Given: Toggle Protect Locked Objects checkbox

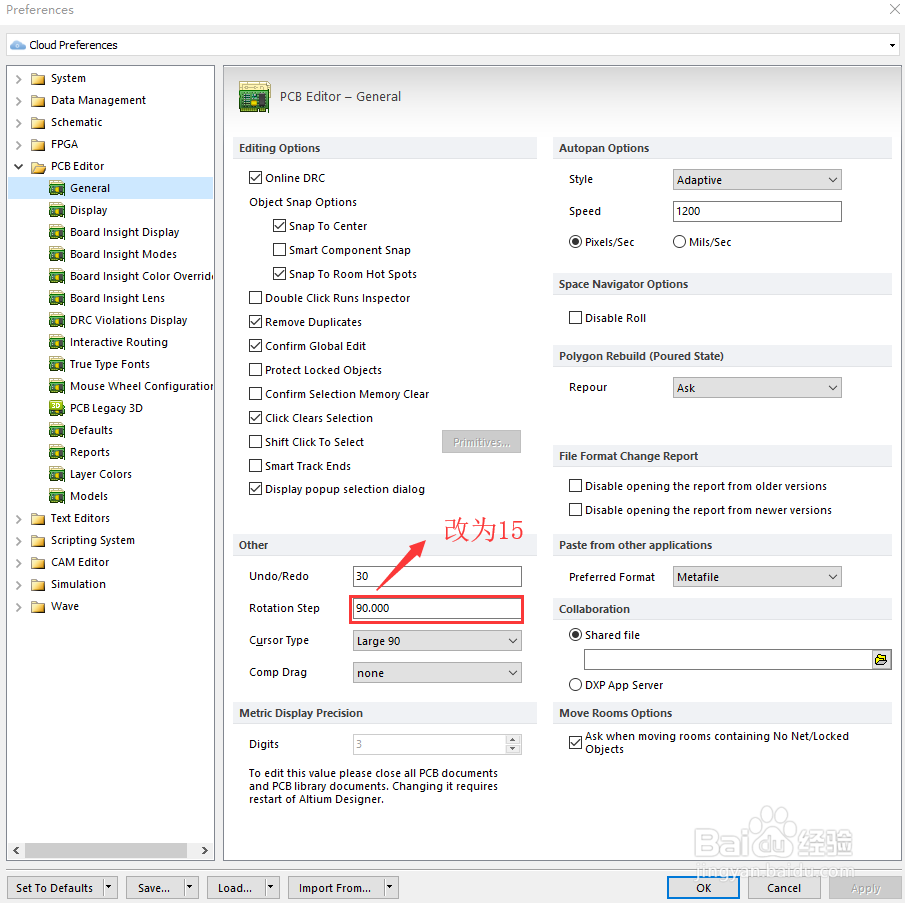Looking at the screenshot, I should (255, 370).
